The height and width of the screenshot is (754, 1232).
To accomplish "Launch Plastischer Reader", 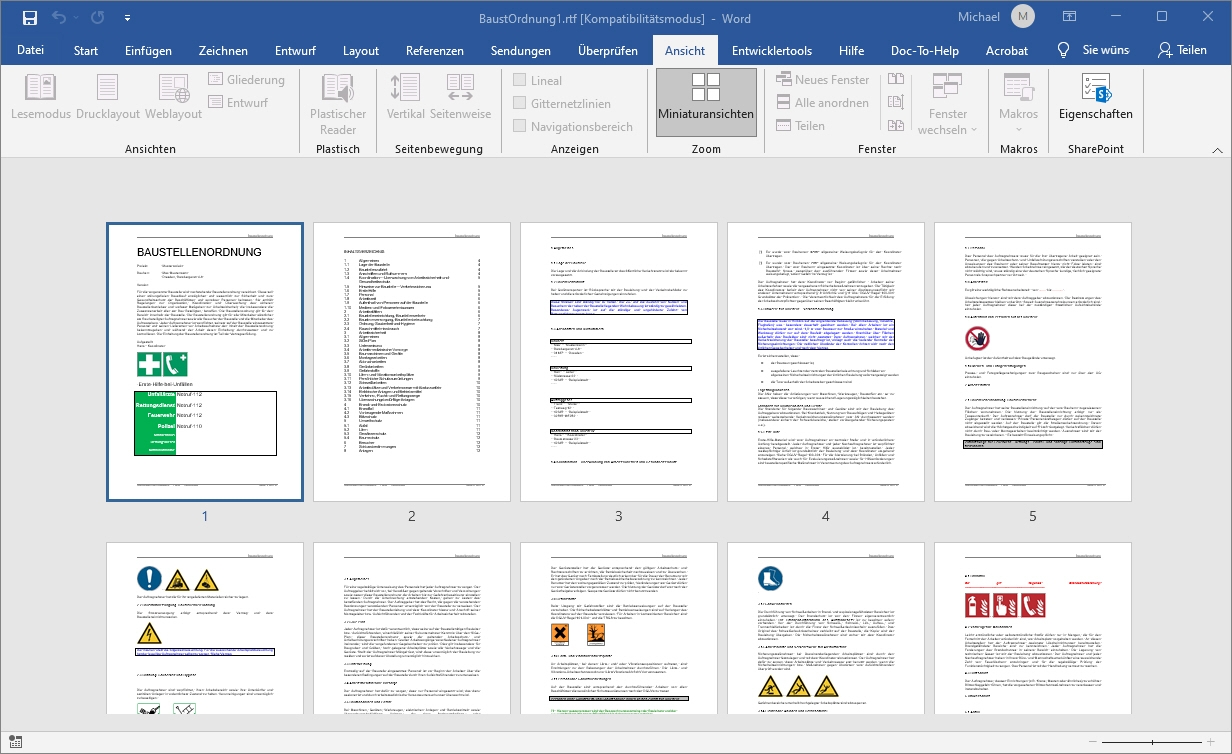I will 338,104.
